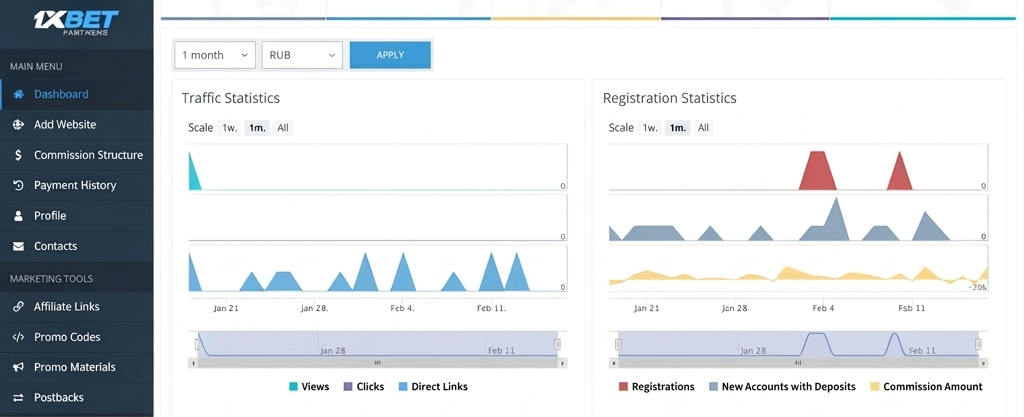This screenshot has width=1024, height=417.
Task: Toggle New Accounts with Deposits legend series
Action: pyautogui.click(x=782, y=386)
